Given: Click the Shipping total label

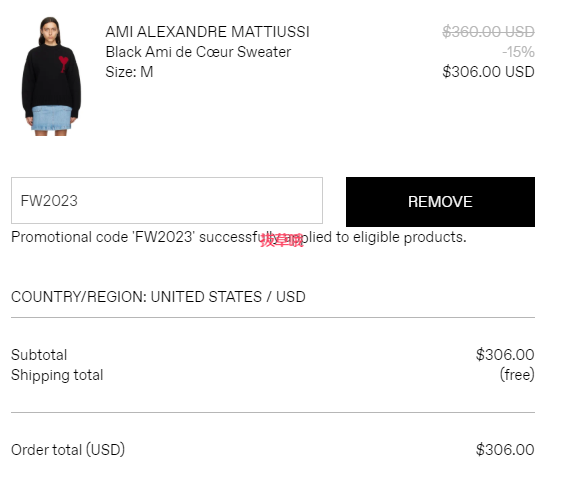Looking at the screenshot, I should pos(57,375).
